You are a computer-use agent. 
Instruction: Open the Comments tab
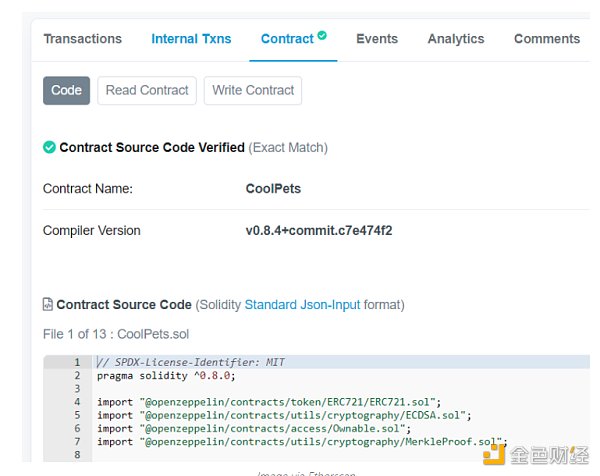click(x=546, y=39)
